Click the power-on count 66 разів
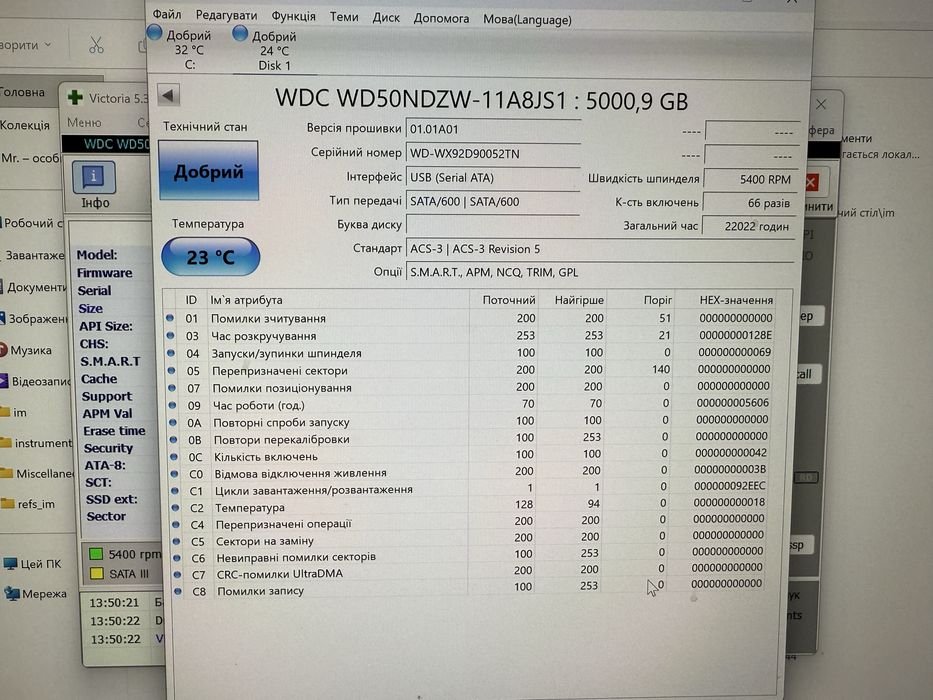933x700 pixels. click(x=748, y=203)
